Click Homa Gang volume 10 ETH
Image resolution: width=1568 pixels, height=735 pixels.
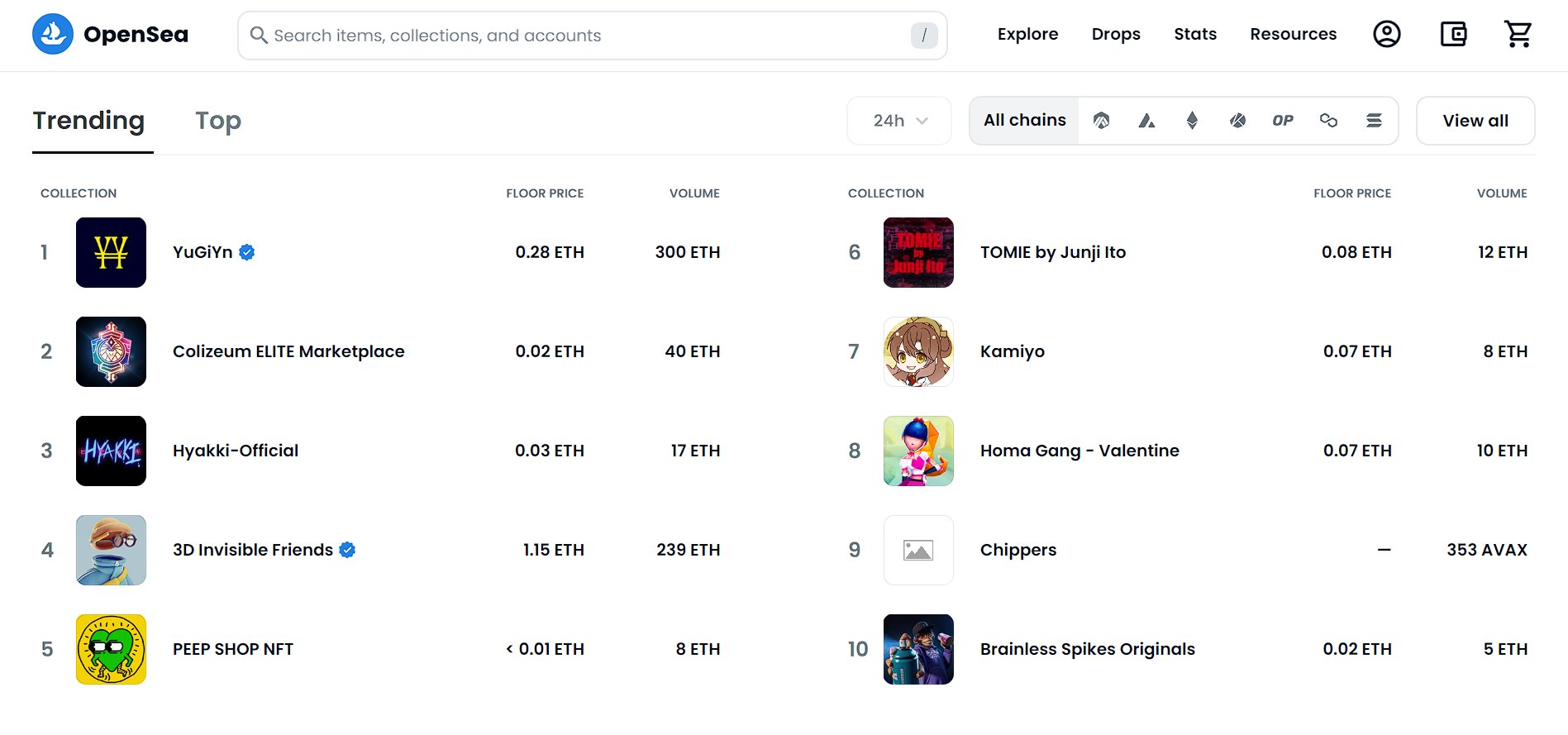tap(1503, 451)
